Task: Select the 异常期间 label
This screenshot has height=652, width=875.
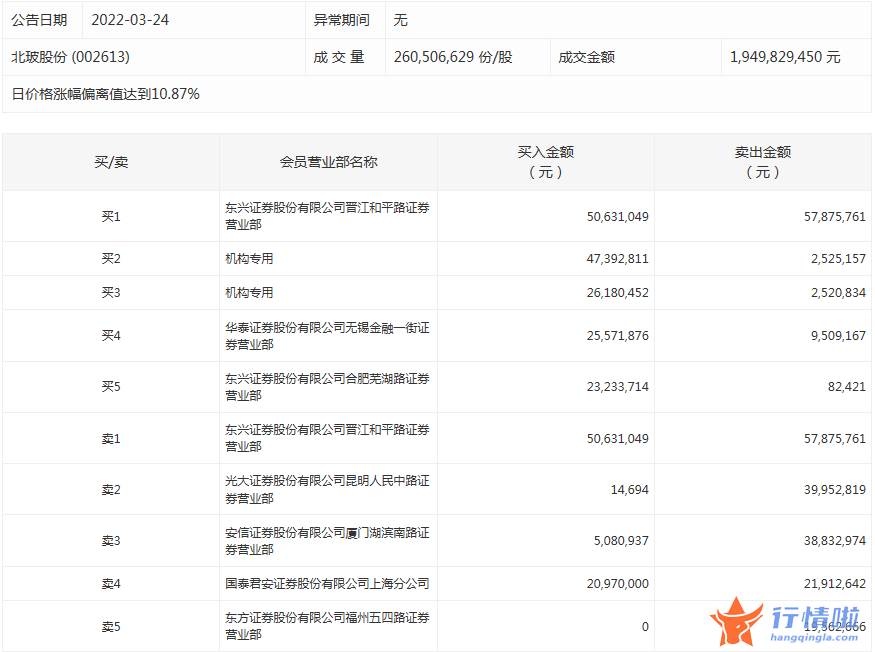Action: pos(342,20)
